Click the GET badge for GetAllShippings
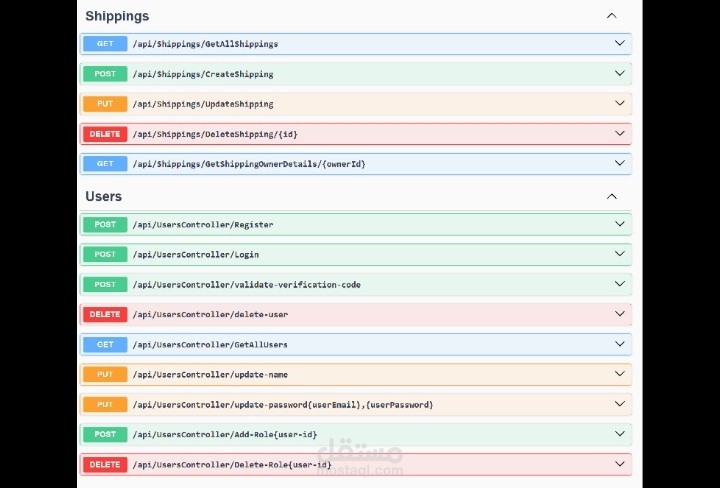This screenshot has height=488, width=720. (x=105, y=44)
